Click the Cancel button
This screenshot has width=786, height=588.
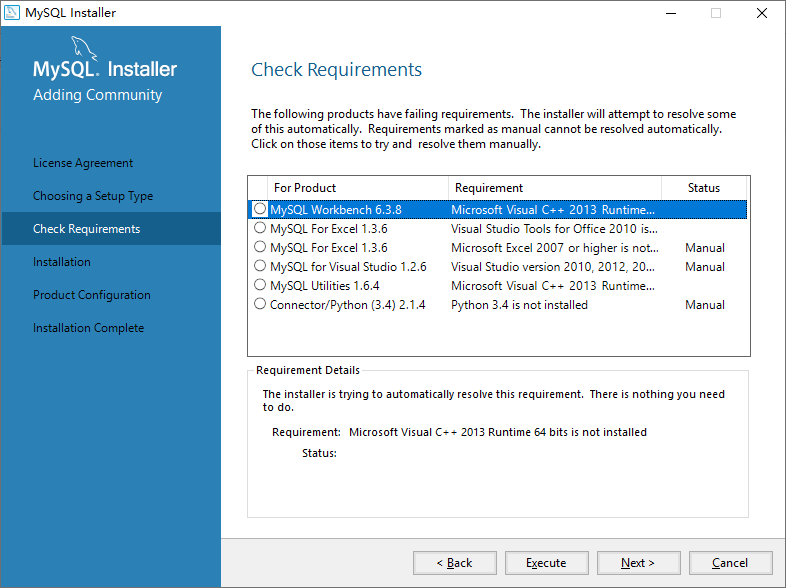click(x=730, y=563)
